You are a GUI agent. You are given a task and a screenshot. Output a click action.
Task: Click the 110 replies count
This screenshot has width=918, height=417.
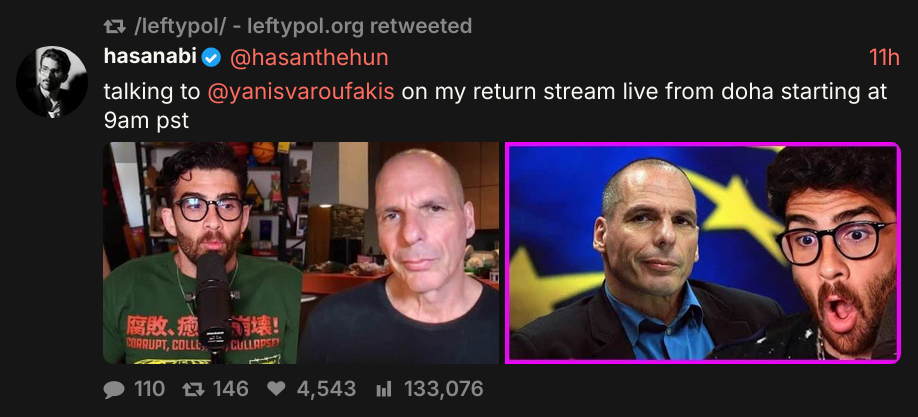click(149, 389)
